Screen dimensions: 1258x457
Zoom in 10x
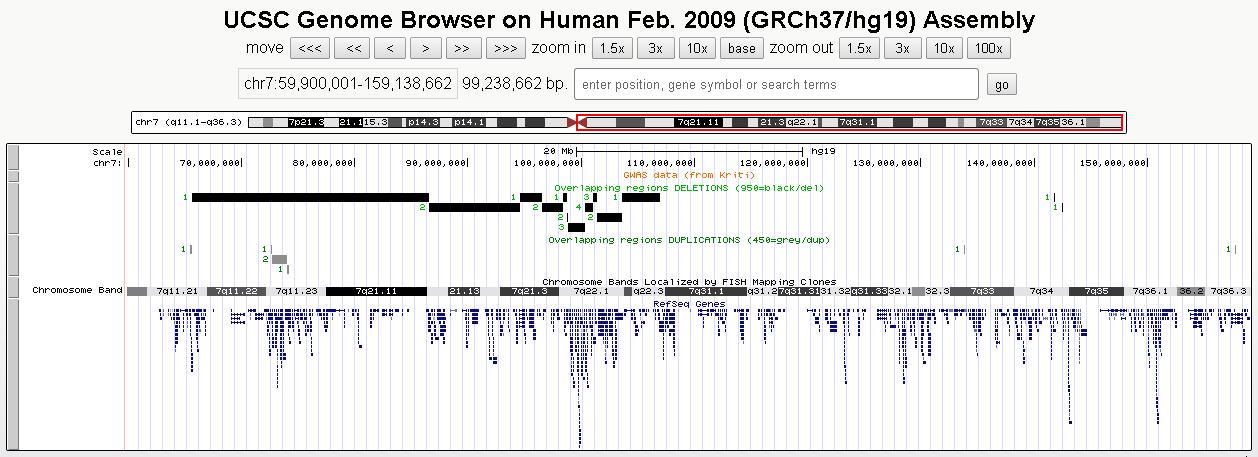click(x=697, y=48)
